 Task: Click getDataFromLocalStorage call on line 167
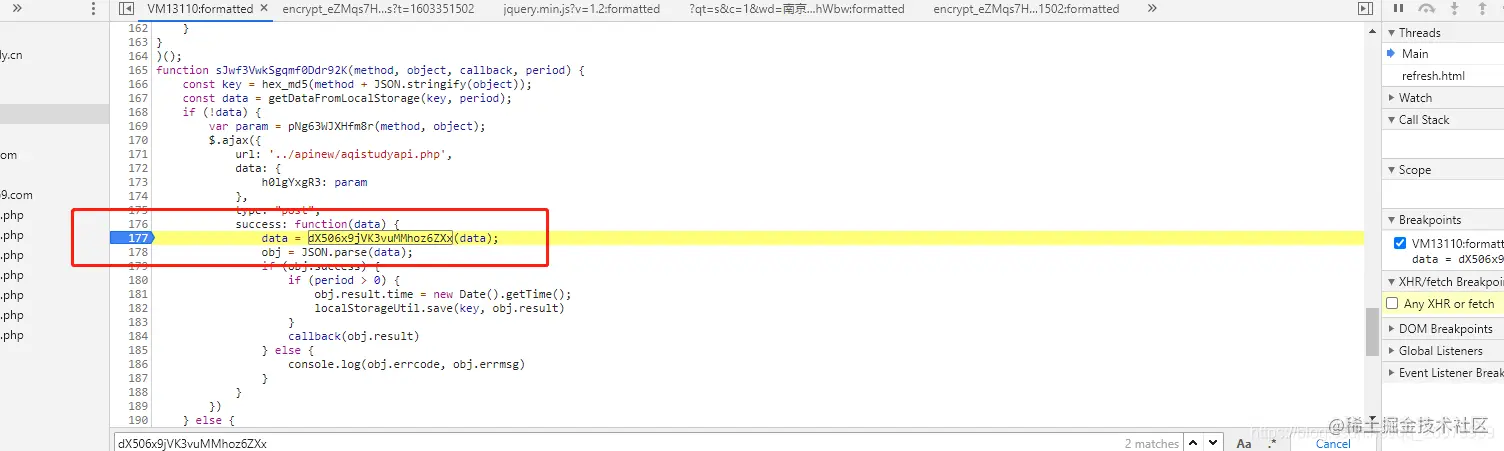[380, 99]
